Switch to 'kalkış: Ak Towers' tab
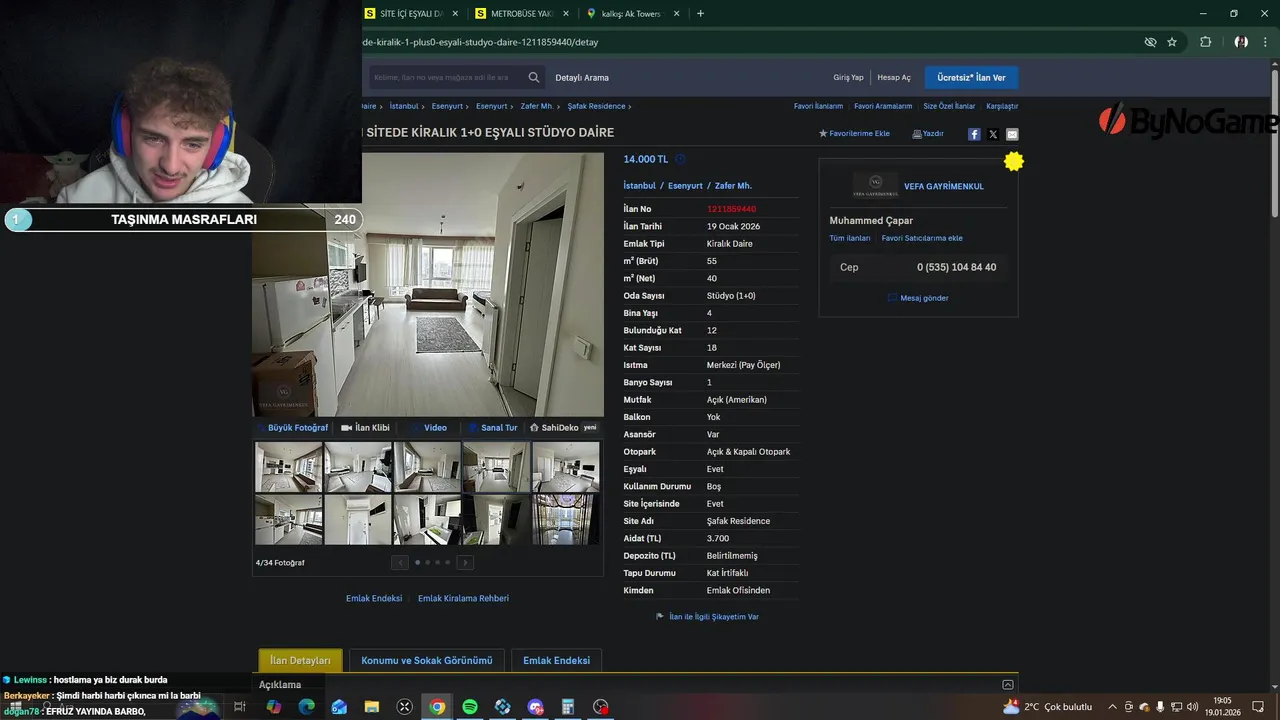 [631, 14]
